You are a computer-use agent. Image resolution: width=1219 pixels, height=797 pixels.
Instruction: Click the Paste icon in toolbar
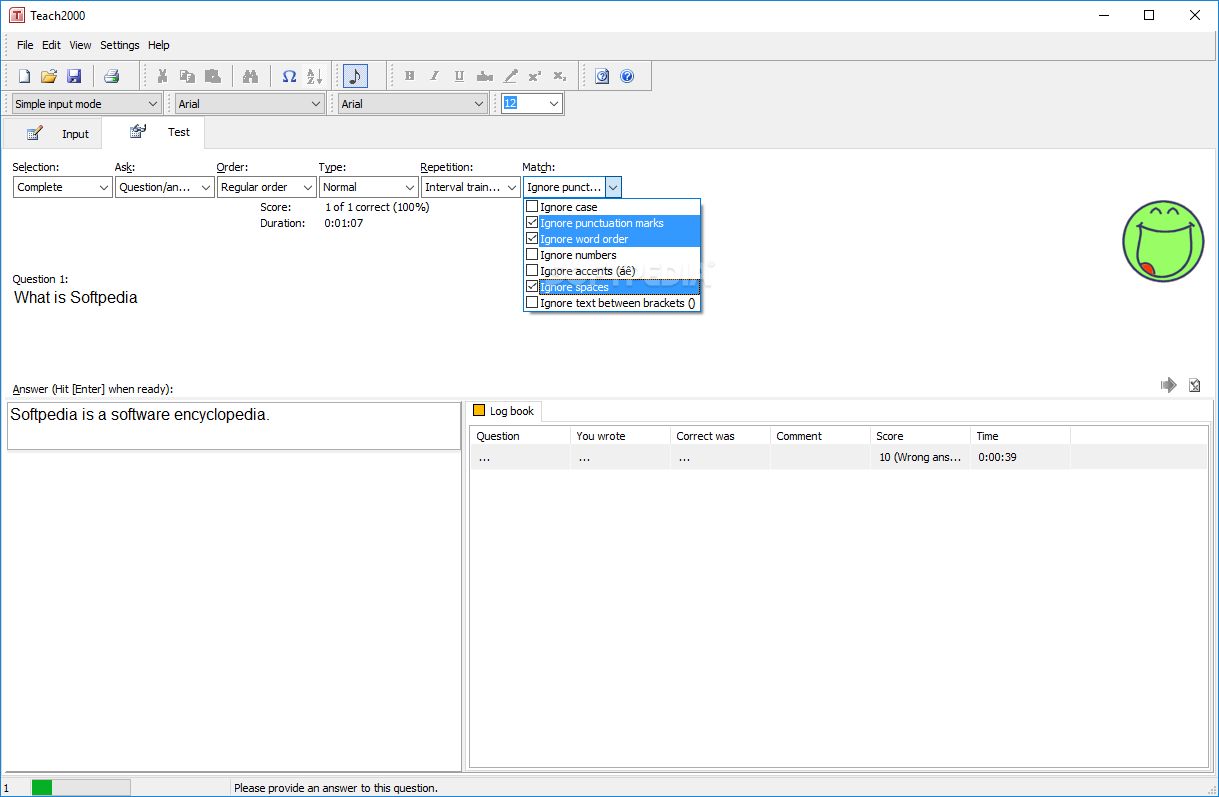[212, 76]
